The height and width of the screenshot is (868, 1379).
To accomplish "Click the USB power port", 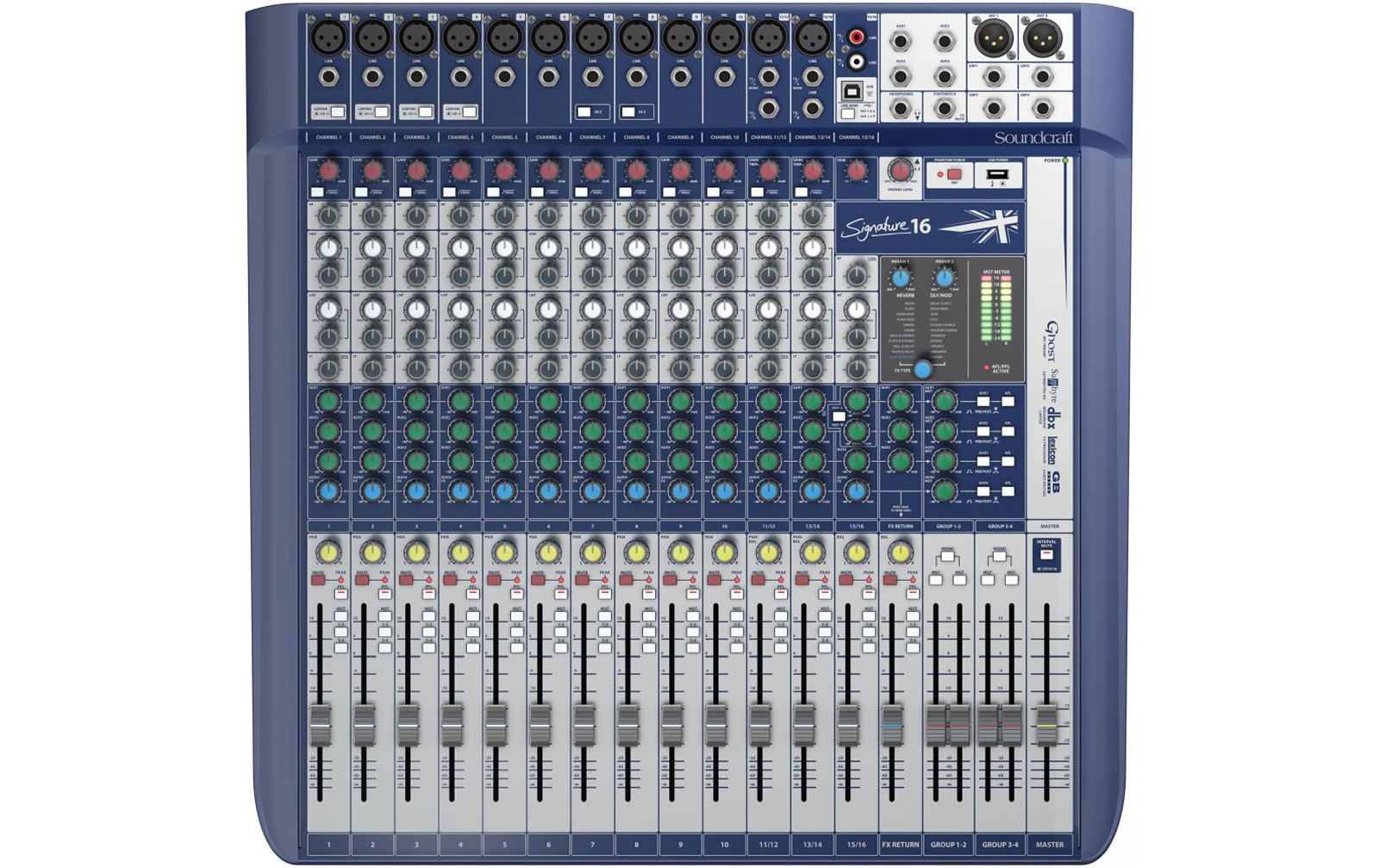I will [x=996, y=175].
